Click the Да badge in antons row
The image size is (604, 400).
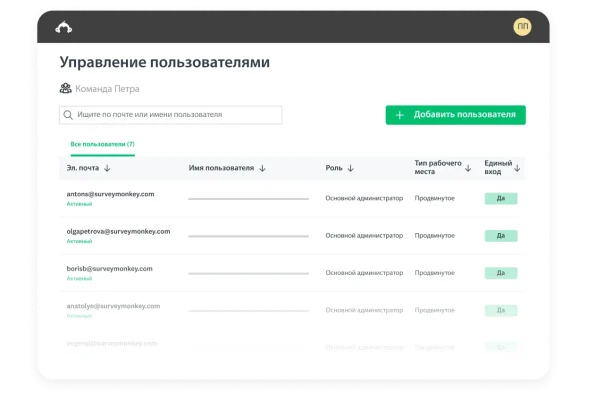pos(501,198)
